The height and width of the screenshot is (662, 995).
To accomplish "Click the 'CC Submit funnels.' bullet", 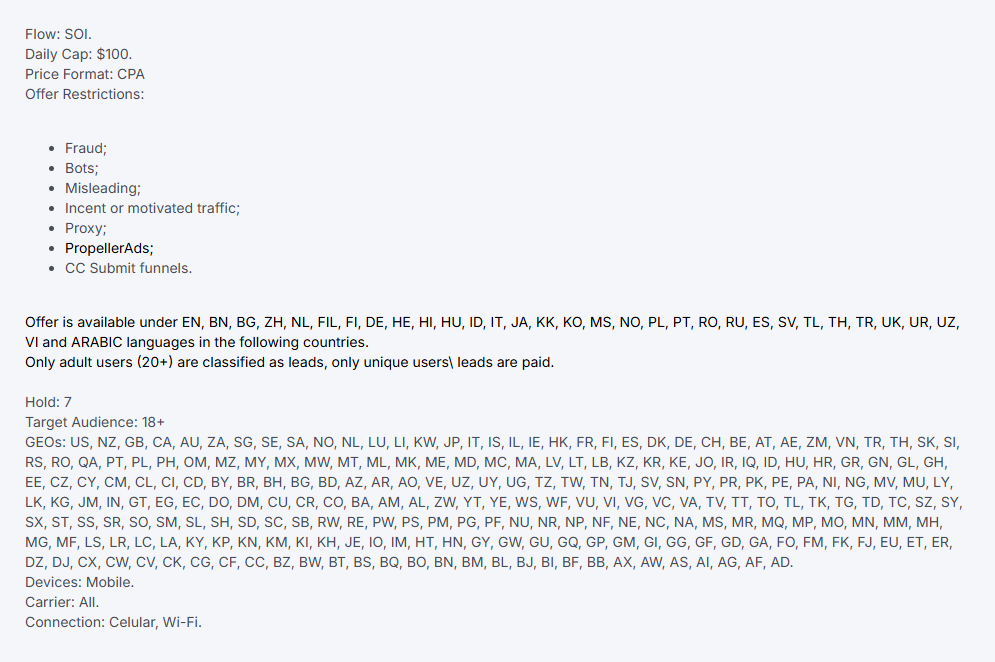I will tap(128, 268).
